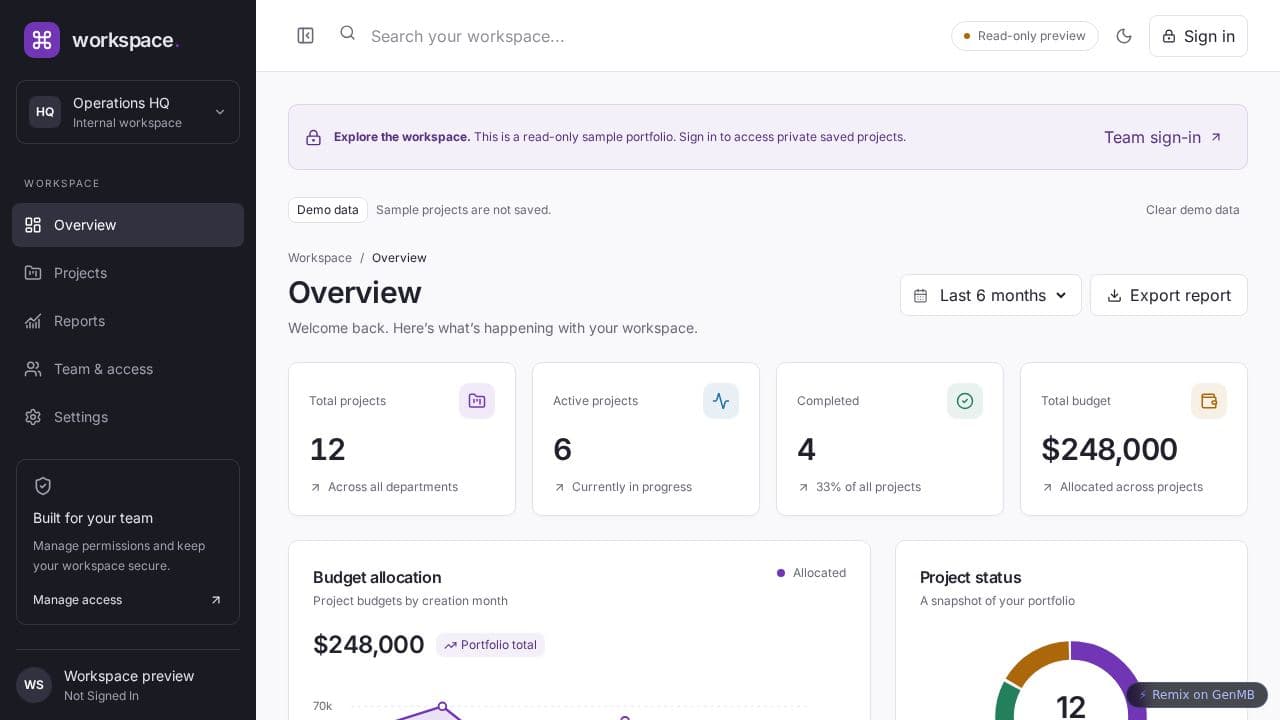Click the HQ workspace avatar
Image resolution: width=1280 pixels, height=720 pixels.
point(45,112)
